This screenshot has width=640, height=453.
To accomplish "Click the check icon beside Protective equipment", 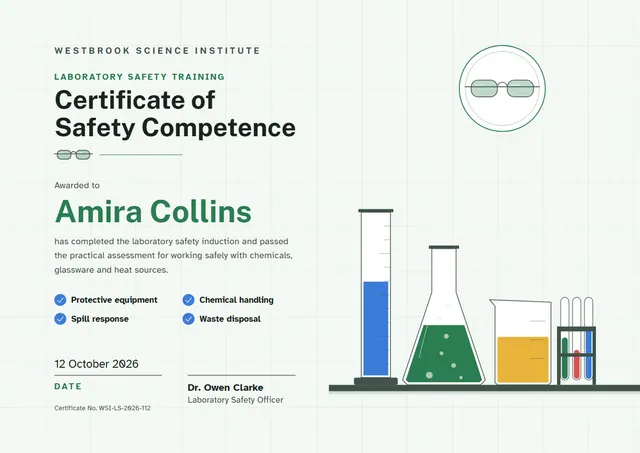I will 60,300.
